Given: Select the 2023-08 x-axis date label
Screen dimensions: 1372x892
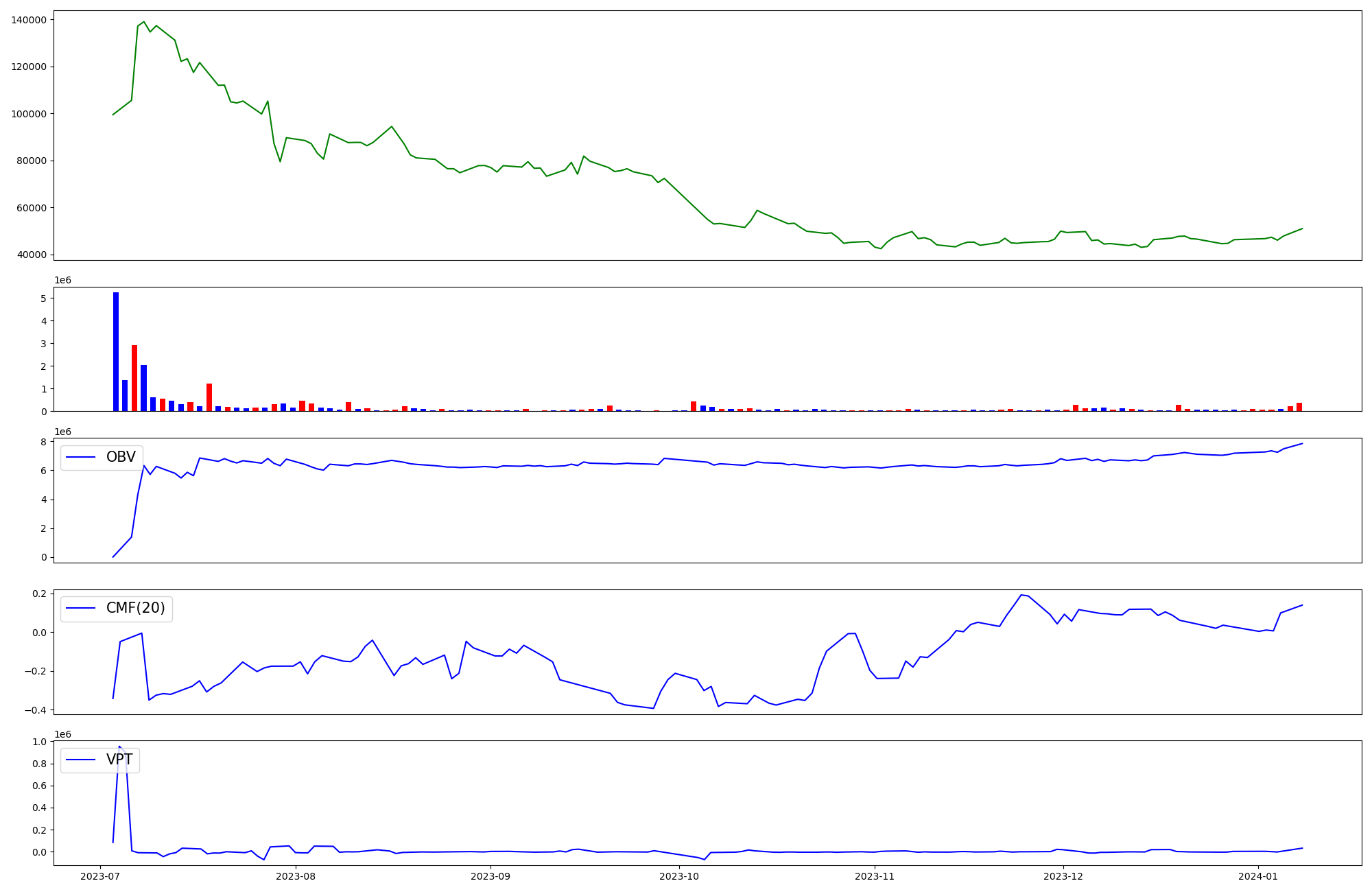Looking at the screenshot, I should pyautogui.click(x=296, y=876).
